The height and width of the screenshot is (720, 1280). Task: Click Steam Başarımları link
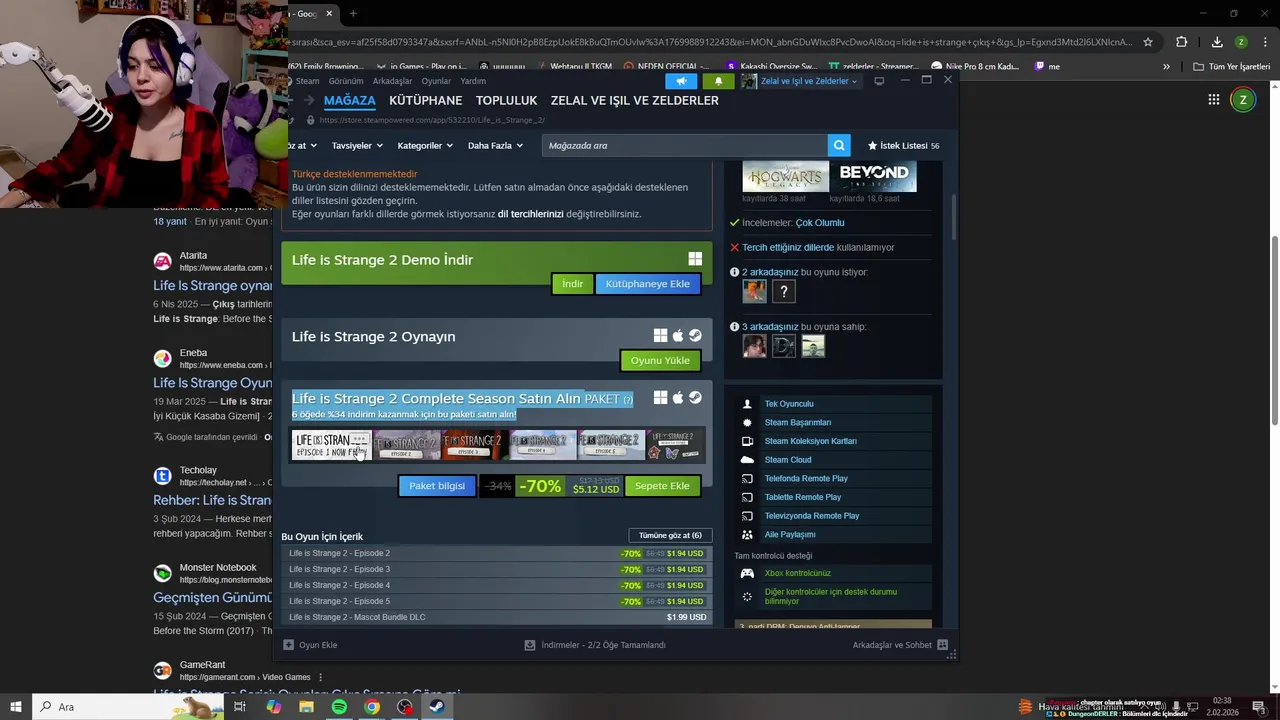797,422
